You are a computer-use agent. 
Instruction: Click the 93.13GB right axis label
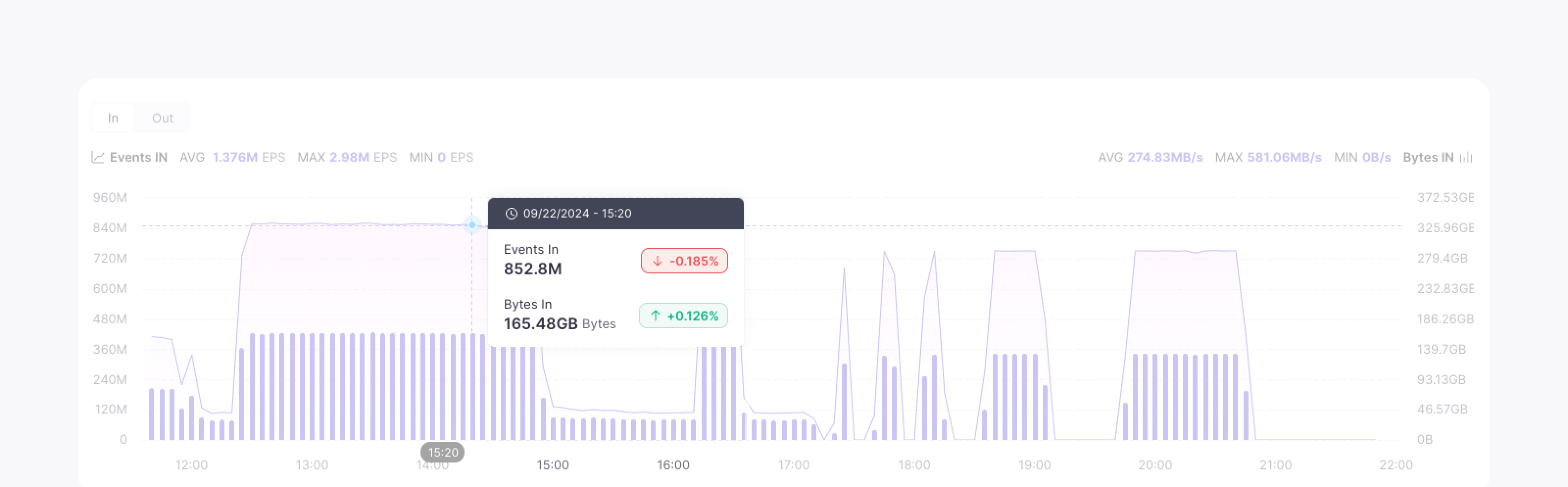(x=1442, y=381)
